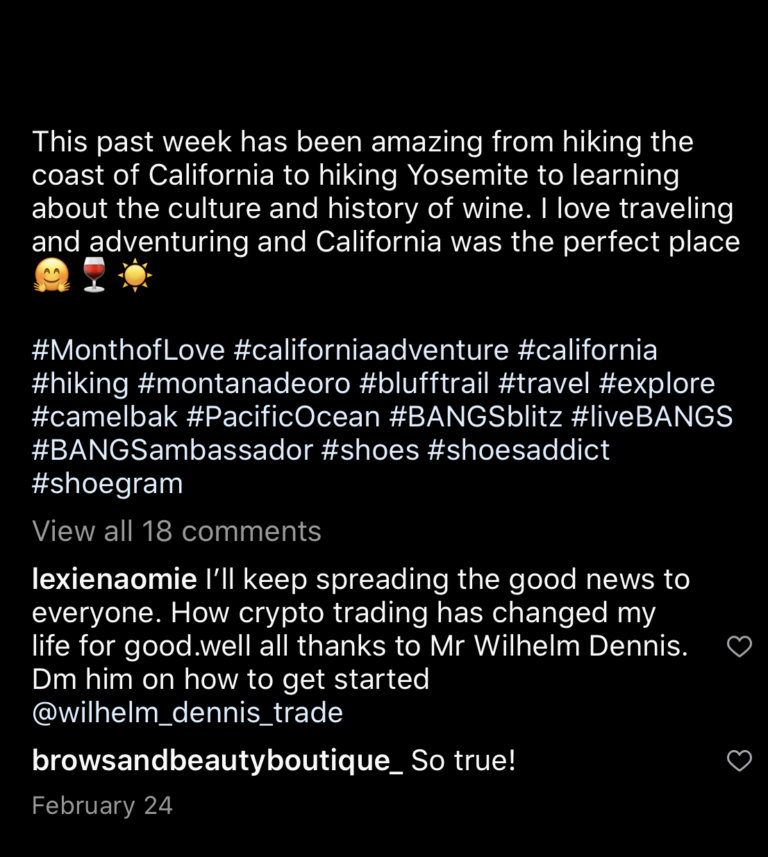This screenshot has width=768, height=857.
Task: Open the #liveBANGS hashtag
Action: (652, 417)
